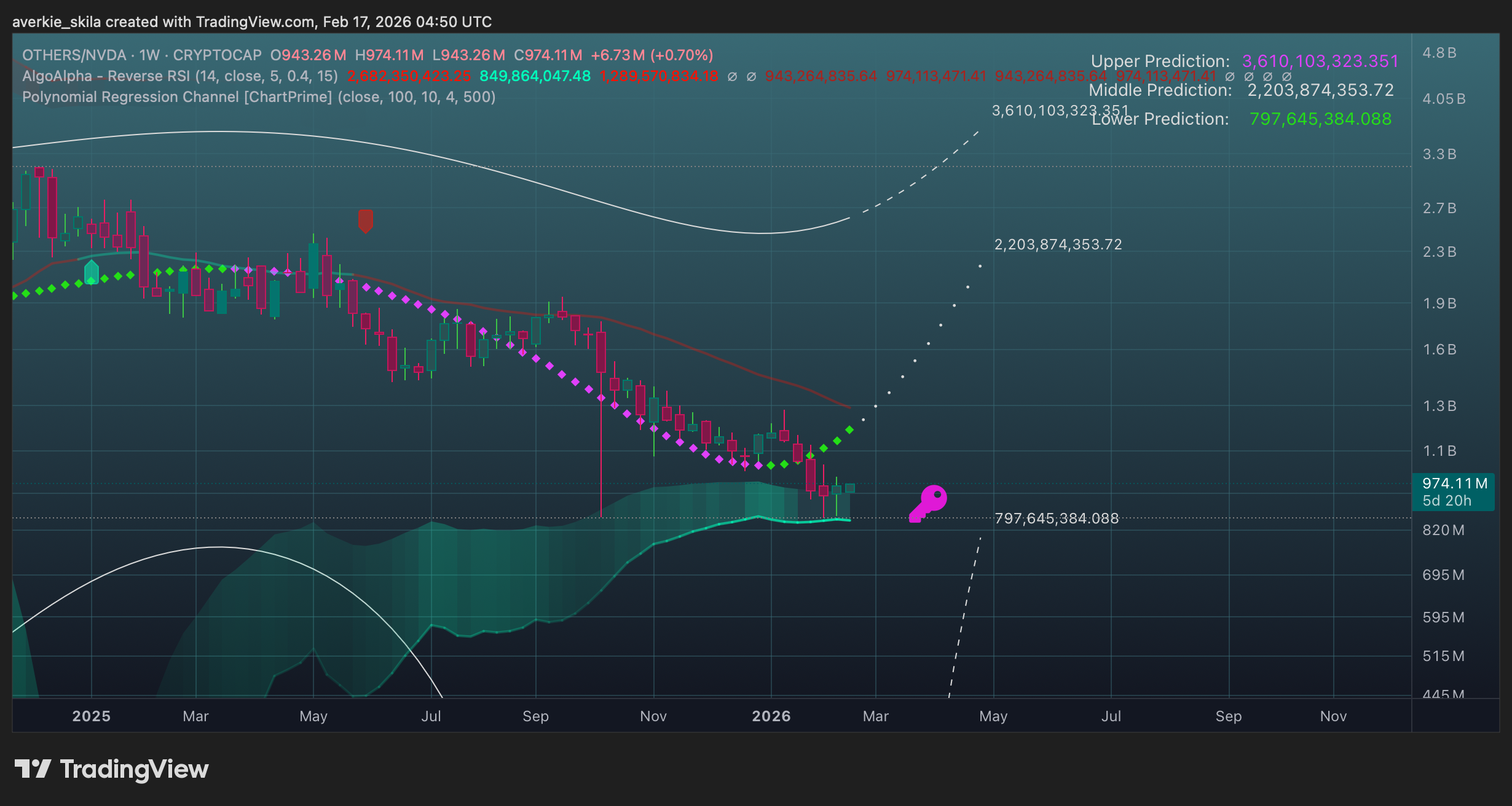
Task: Click the teal current price label 974.11M
Action: (x=1455, y=483)
